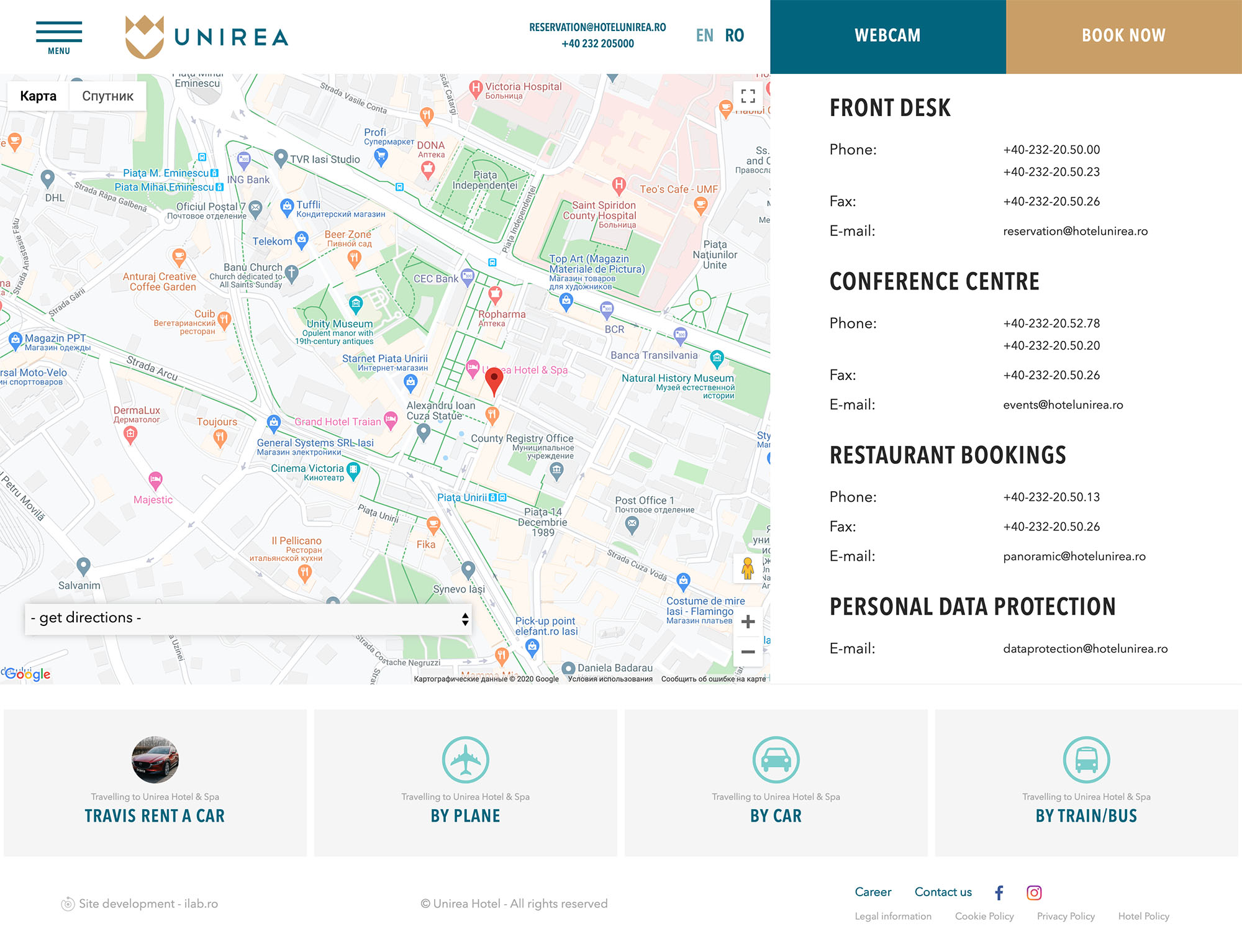Switch to RO language toggle
1242x952 pixels.
tap(734, 35)
